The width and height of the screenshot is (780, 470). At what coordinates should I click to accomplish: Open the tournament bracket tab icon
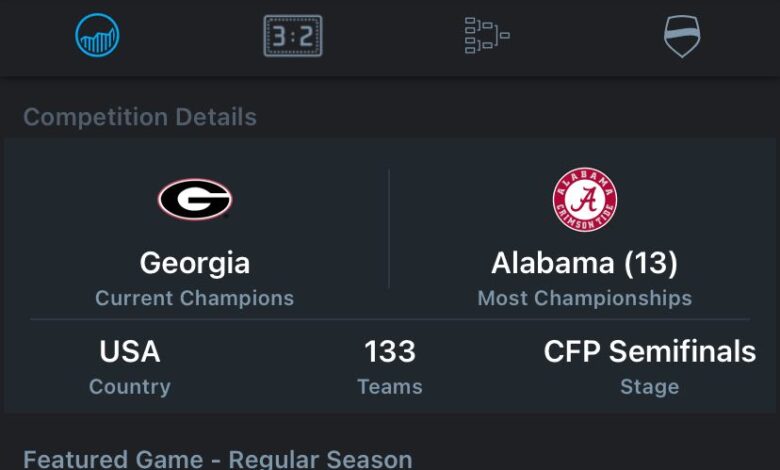[487, 36]
